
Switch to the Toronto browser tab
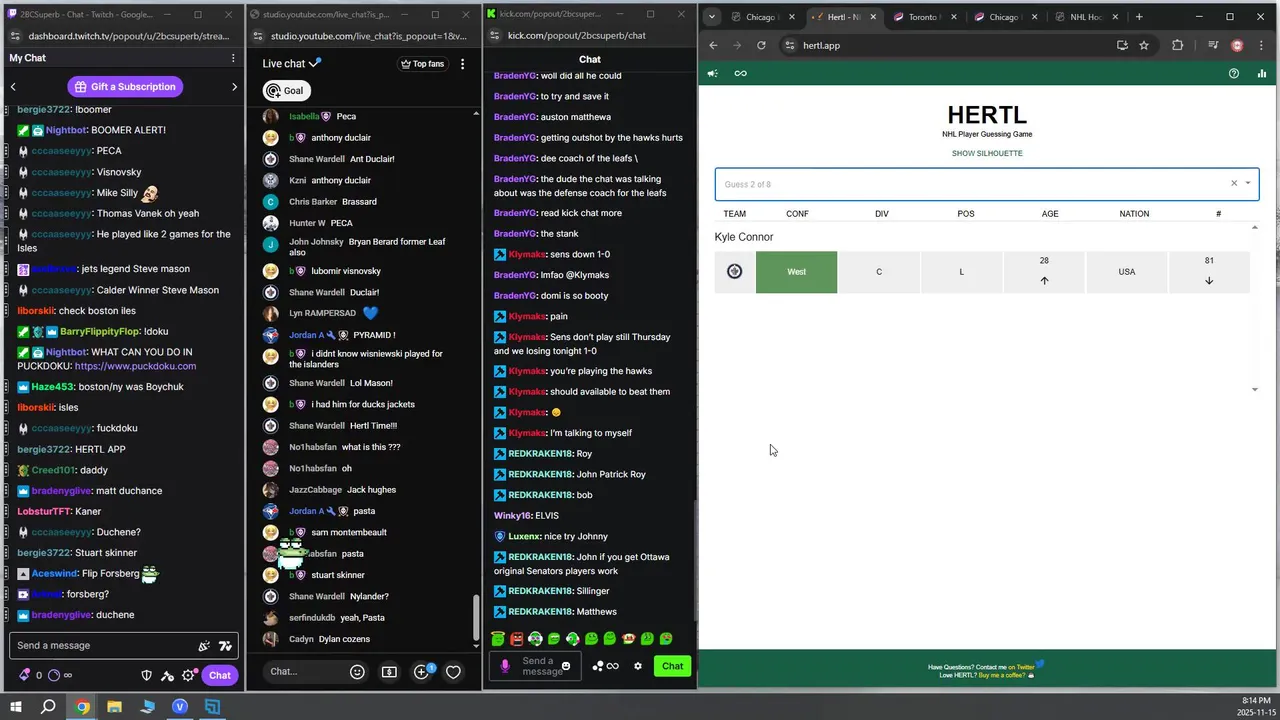point(926,17)
